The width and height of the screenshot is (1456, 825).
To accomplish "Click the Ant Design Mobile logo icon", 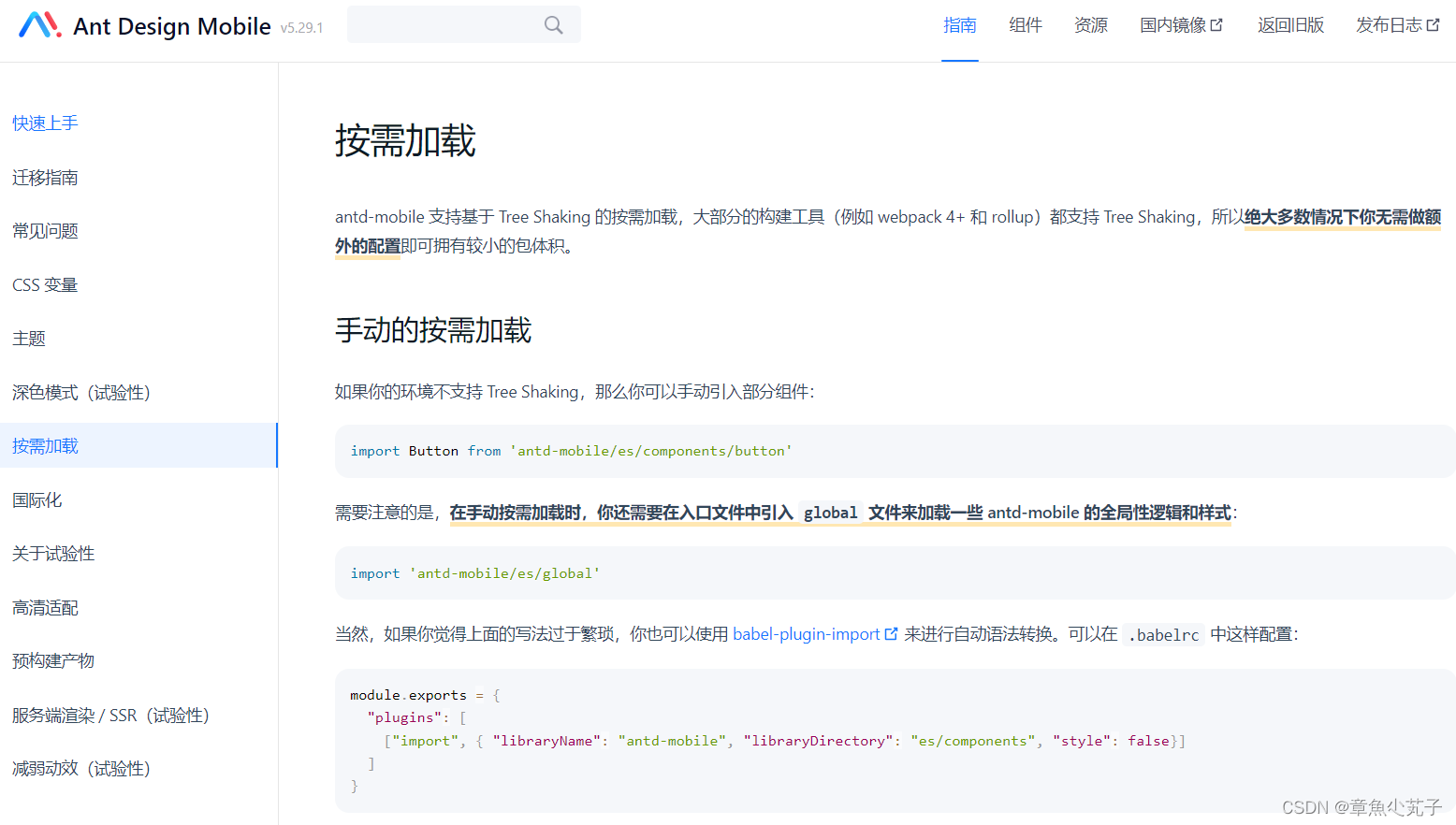I will tap(40, 25).
